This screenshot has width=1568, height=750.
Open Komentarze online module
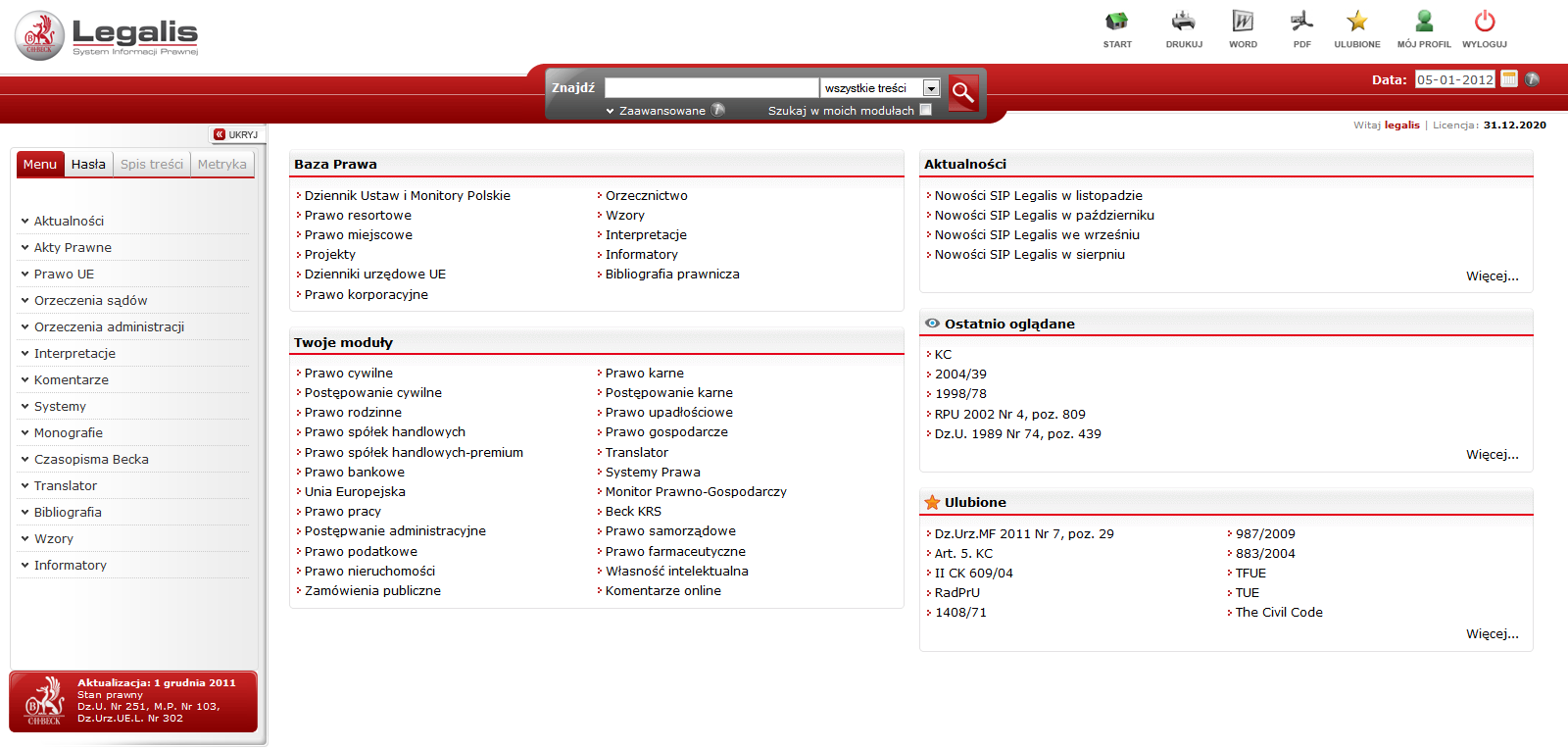pyautogui.click(x=662, y=591)
